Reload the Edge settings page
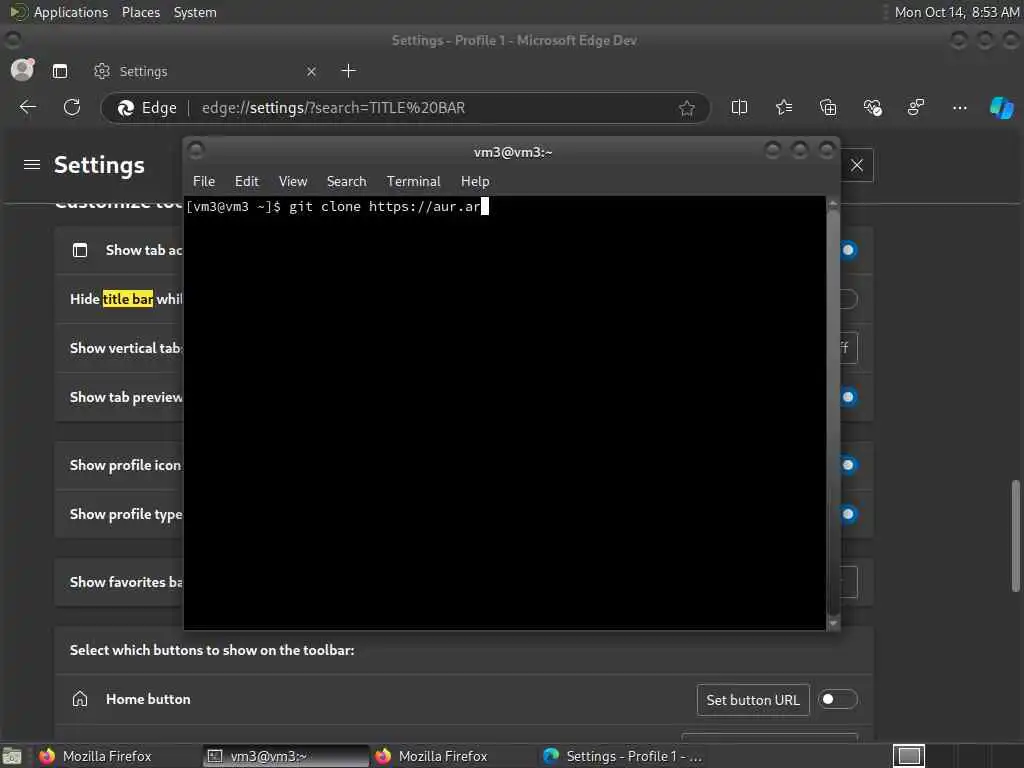The image size is (1024, 768). 72,107
